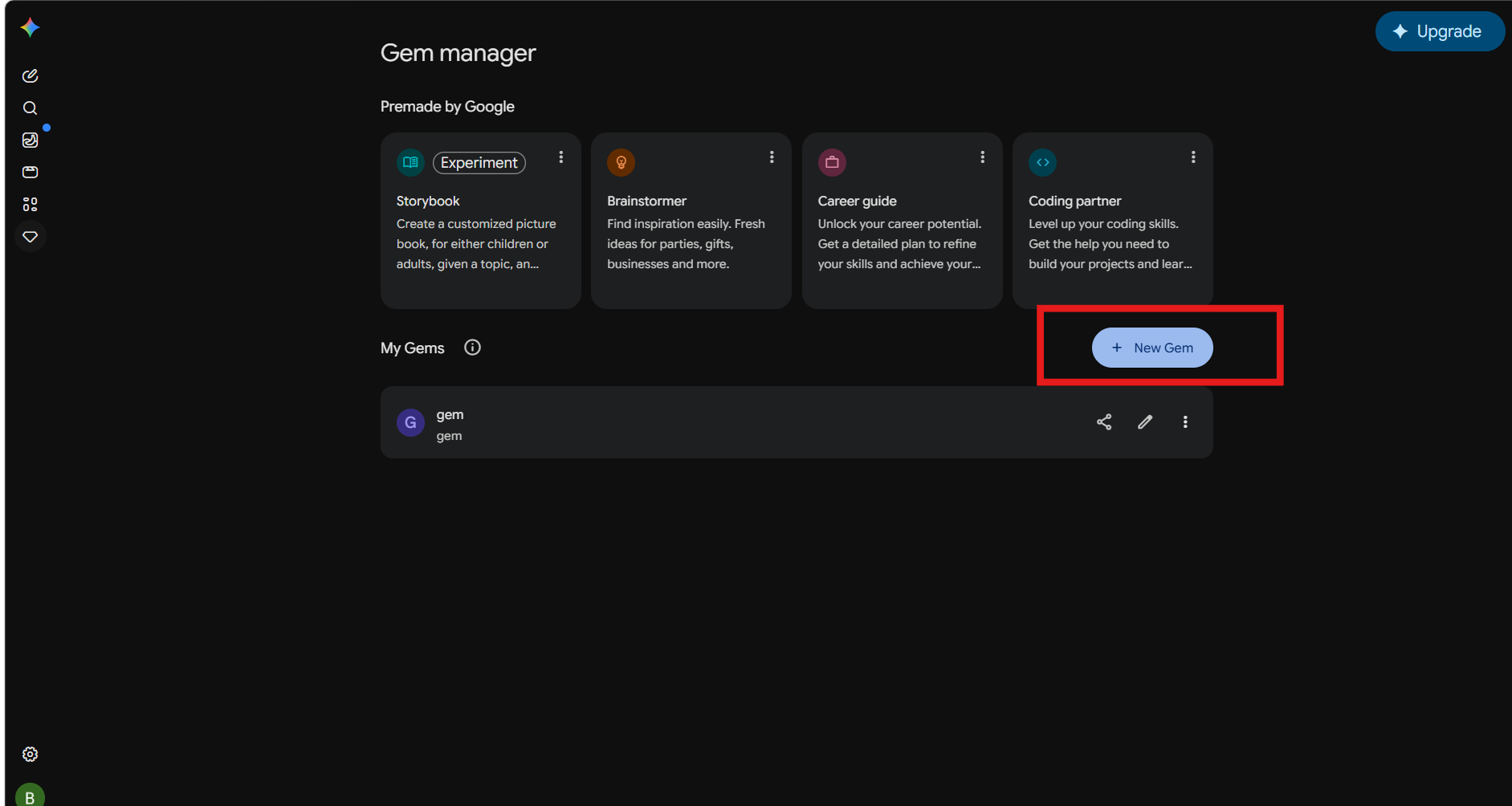The height and width of the screenshot is (806, 1512).
Task: Open Career guide card's three-dot menu
Action: pyautogui.click(x=982, y=157)
